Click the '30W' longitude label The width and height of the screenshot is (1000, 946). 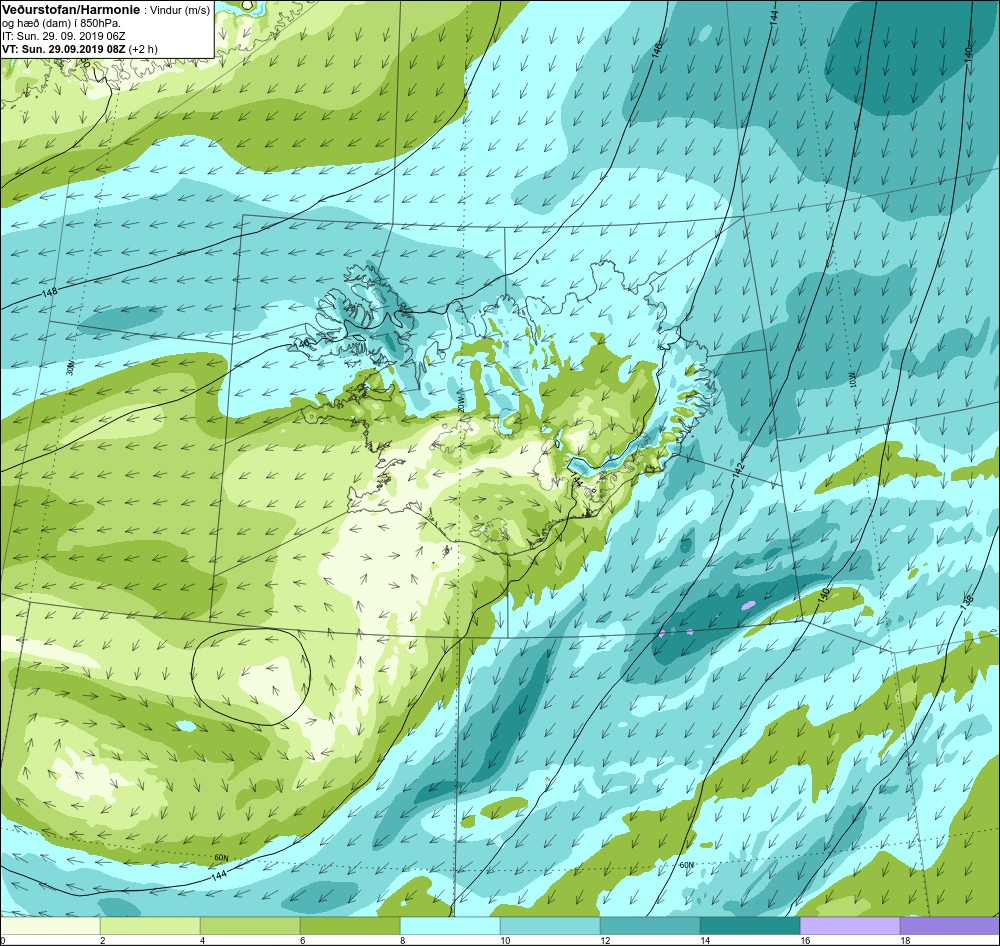[71, 368]
